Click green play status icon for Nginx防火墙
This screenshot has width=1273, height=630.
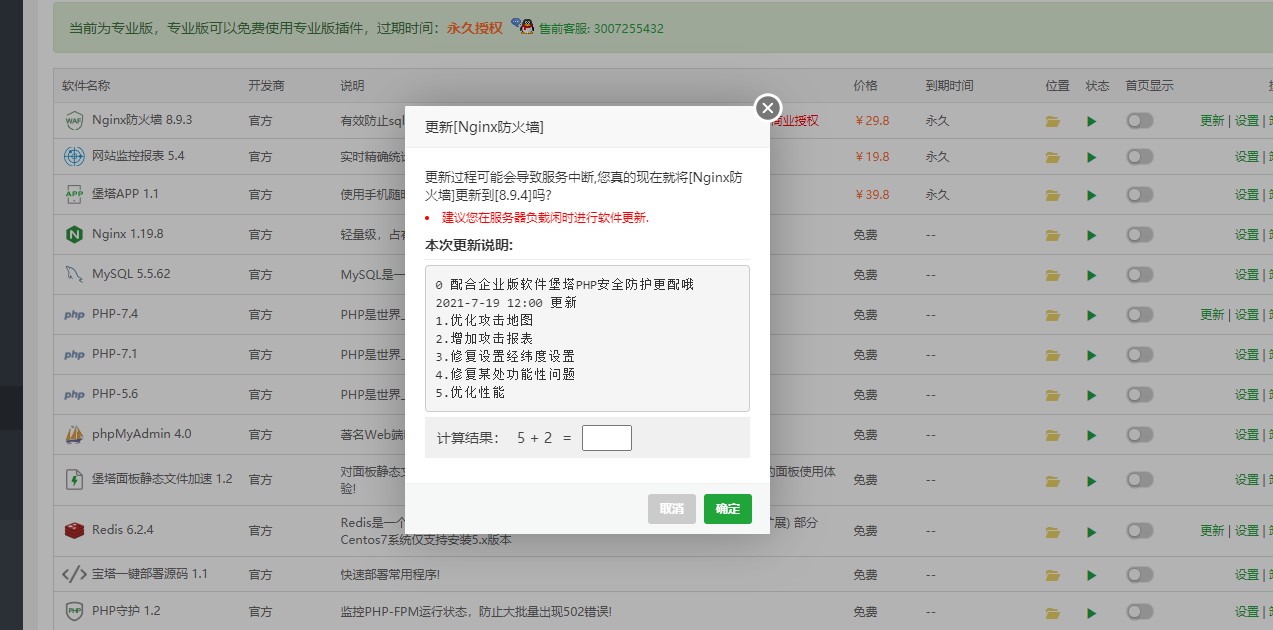click(1092, 121)
